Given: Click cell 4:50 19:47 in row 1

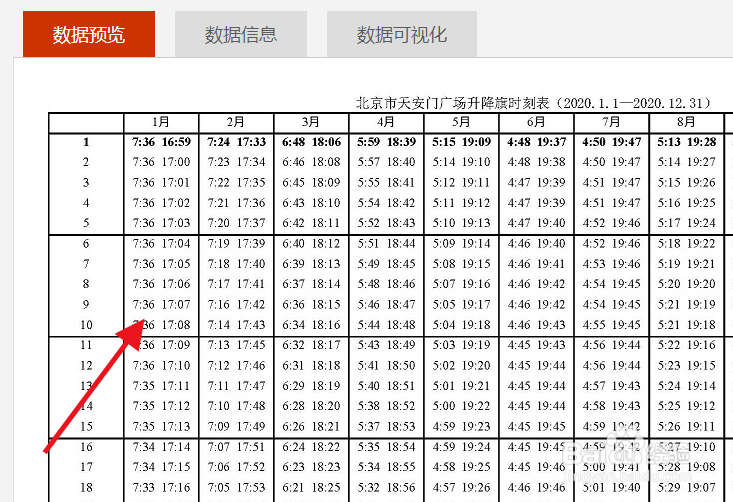Looking at the screenshot, I should pyautogui.click(x=611, y=142).
